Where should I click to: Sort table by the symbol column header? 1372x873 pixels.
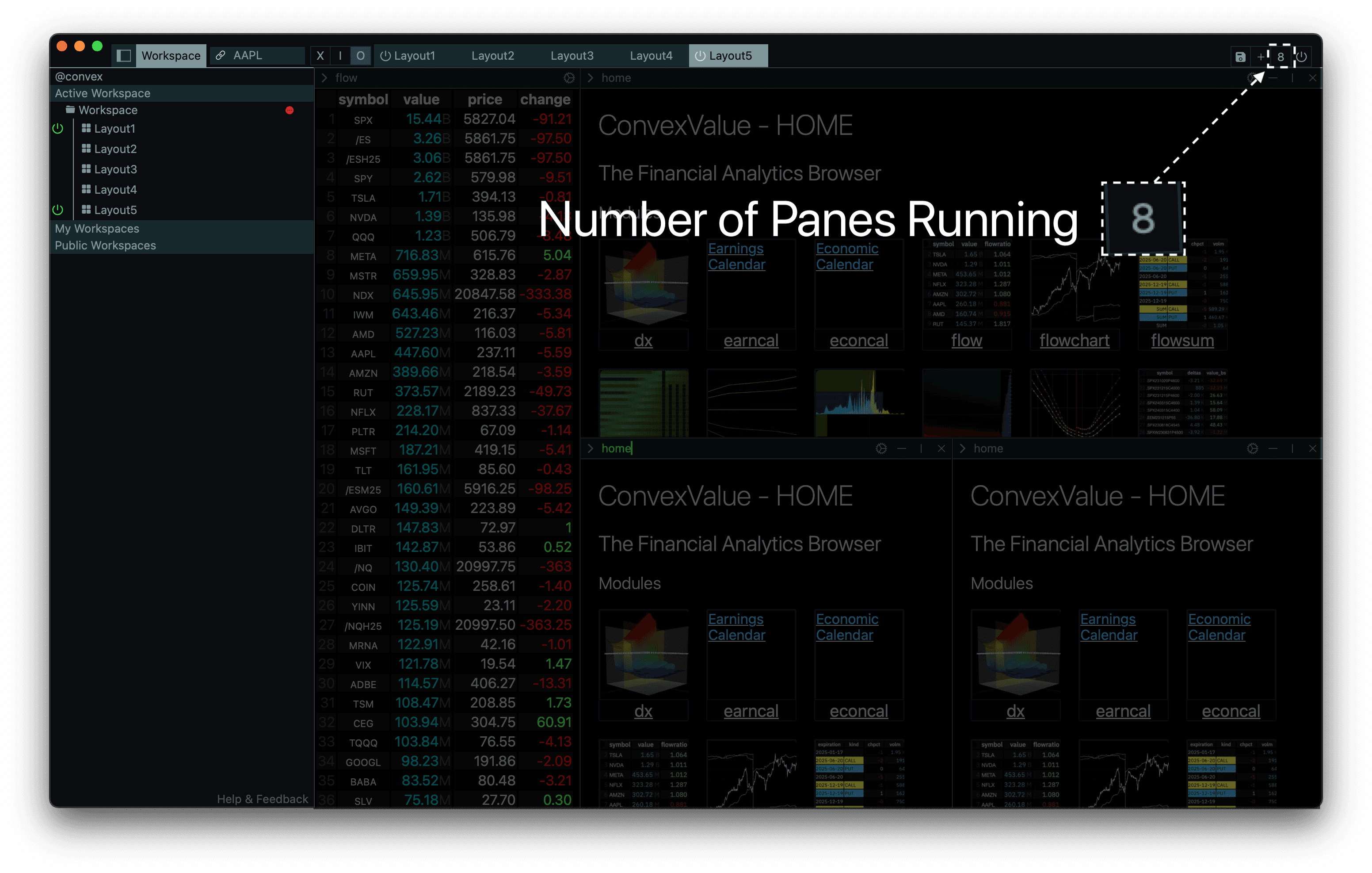tap(363, 100)
